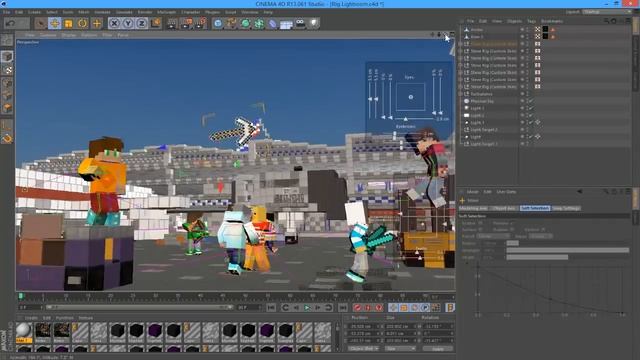The image size is (640, 360).
Task: Open the viewport Display menu
Action: (69, 35)
